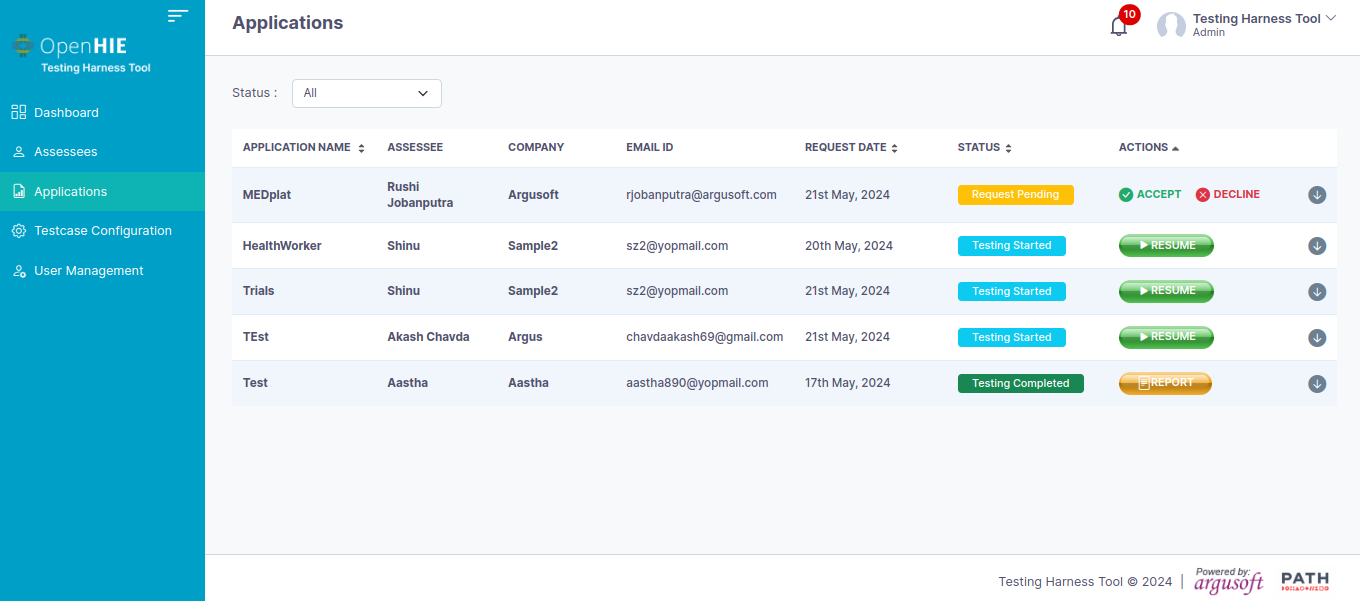Click Assessee column header
This screenshot has height=601, width=1360.
(x=415, y=147)
